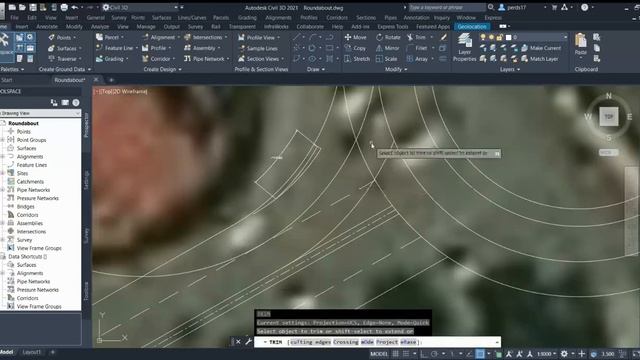
Task: Click the workspace settings gear in status bar
Action: pos(564,354)
